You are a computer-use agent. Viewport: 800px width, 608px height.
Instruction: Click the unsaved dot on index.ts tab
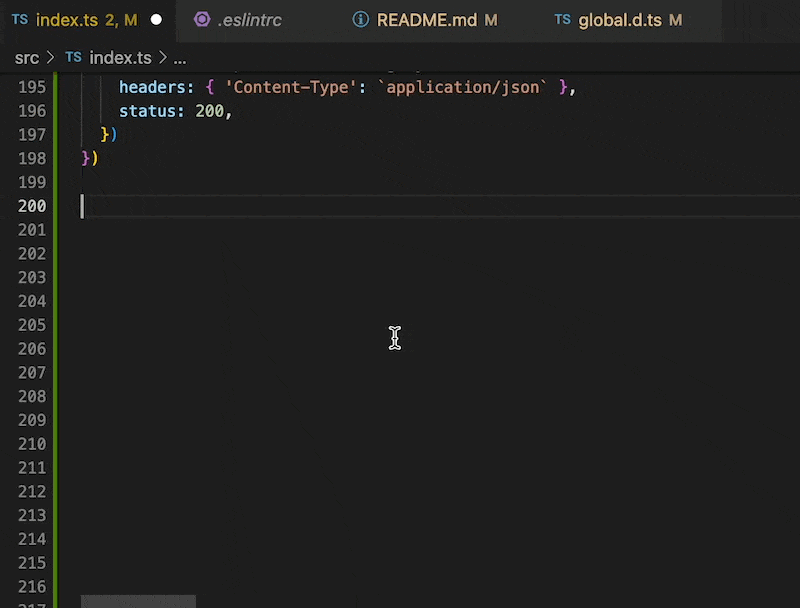[156, 20]
